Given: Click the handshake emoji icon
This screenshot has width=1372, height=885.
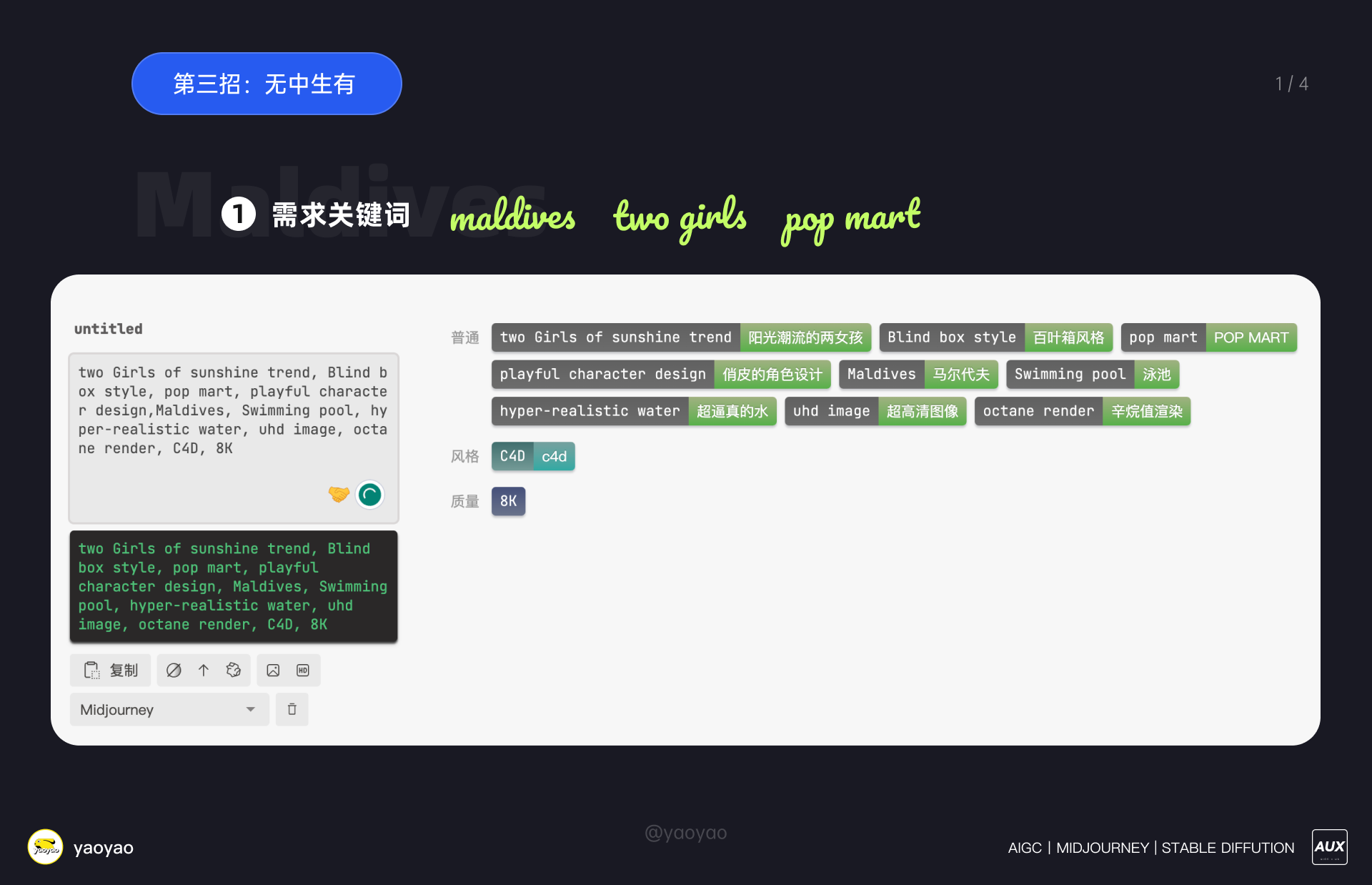Looking at the screenshot, I should click(x=339, y=494).
